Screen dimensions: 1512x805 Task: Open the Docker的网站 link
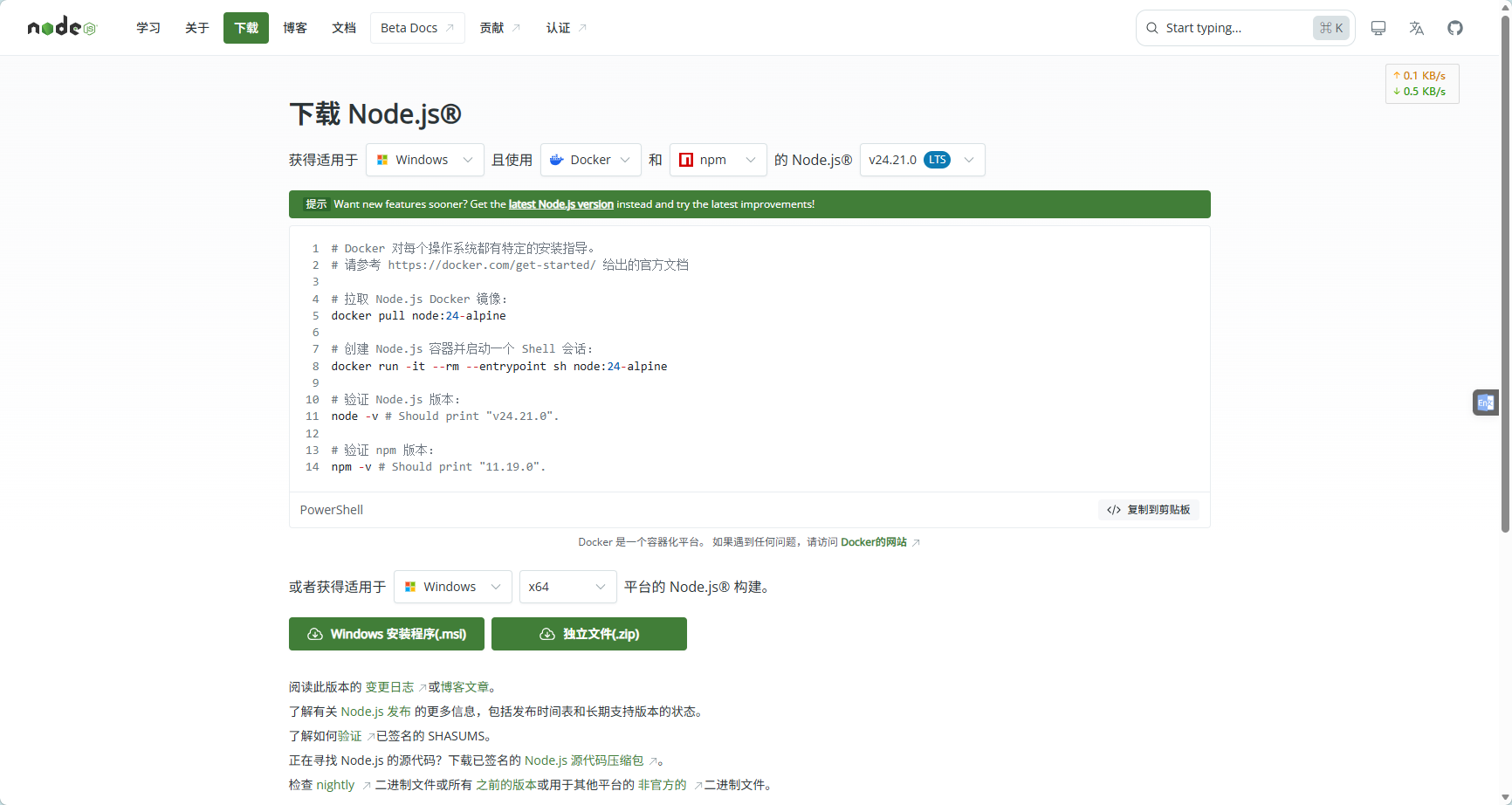[x=874, y=542]
